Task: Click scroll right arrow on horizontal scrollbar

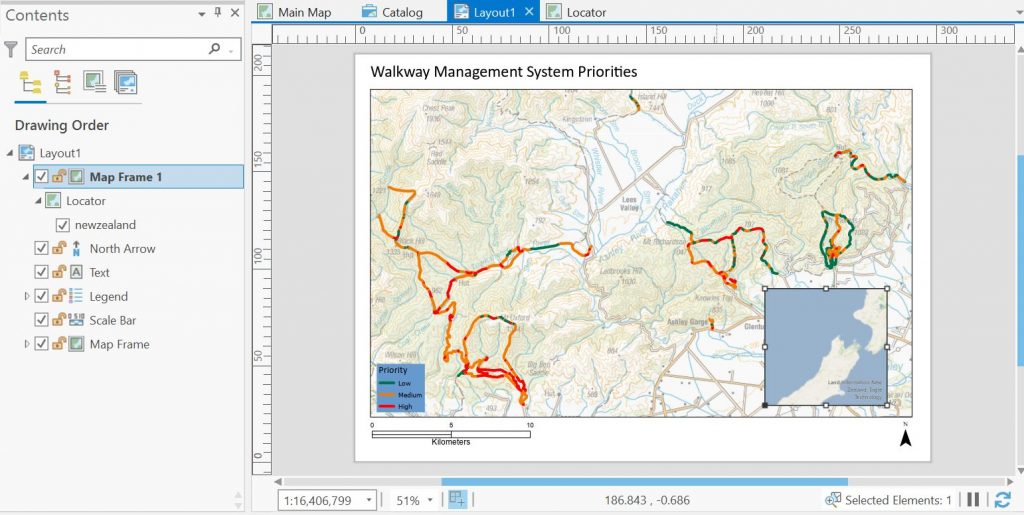Action: [x=1012, y=482]
